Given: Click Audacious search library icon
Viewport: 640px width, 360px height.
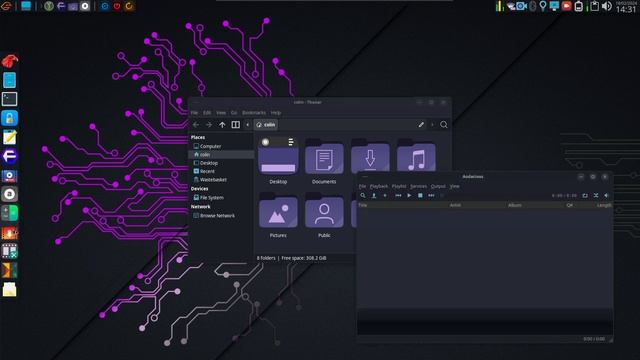Looking at the screenshot, I should [363, 196].
